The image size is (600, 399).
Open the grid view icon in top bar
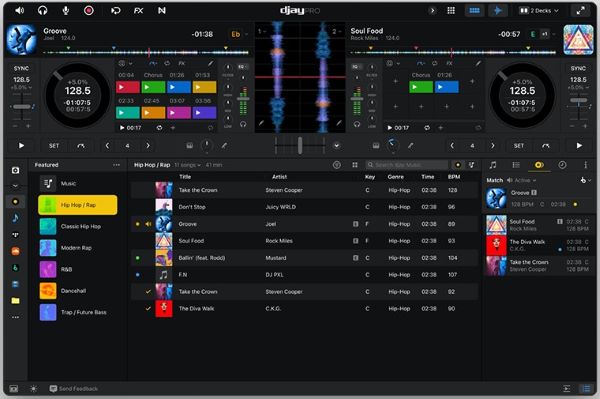(x=451, y=11)
